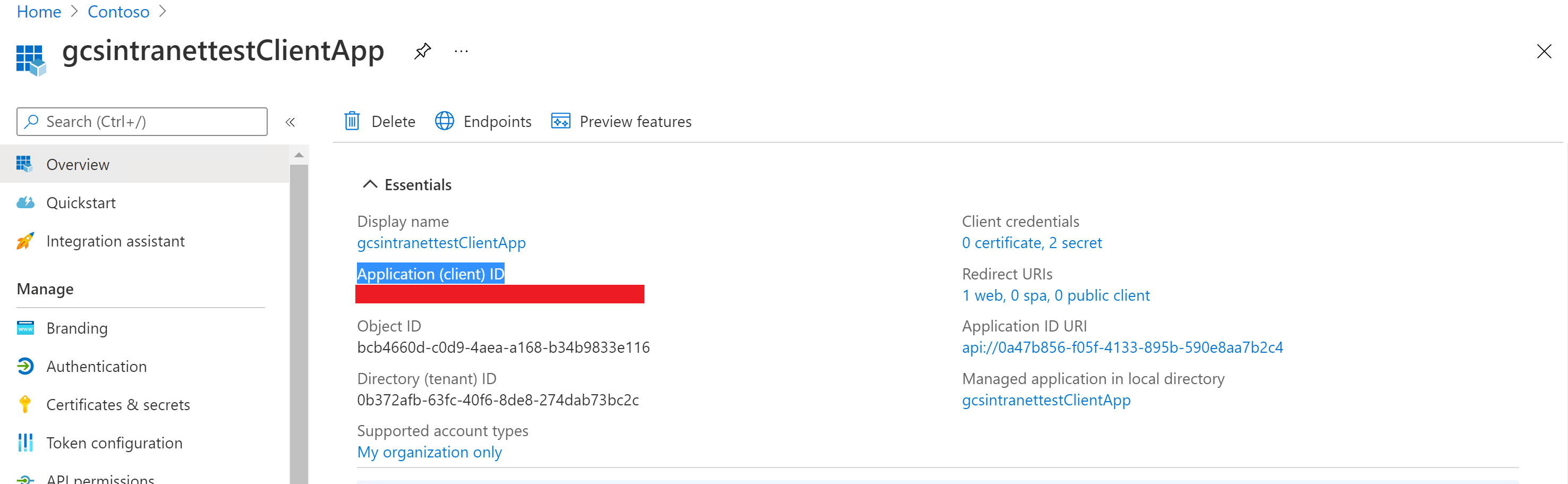Click the Delete trash icon

352,121
